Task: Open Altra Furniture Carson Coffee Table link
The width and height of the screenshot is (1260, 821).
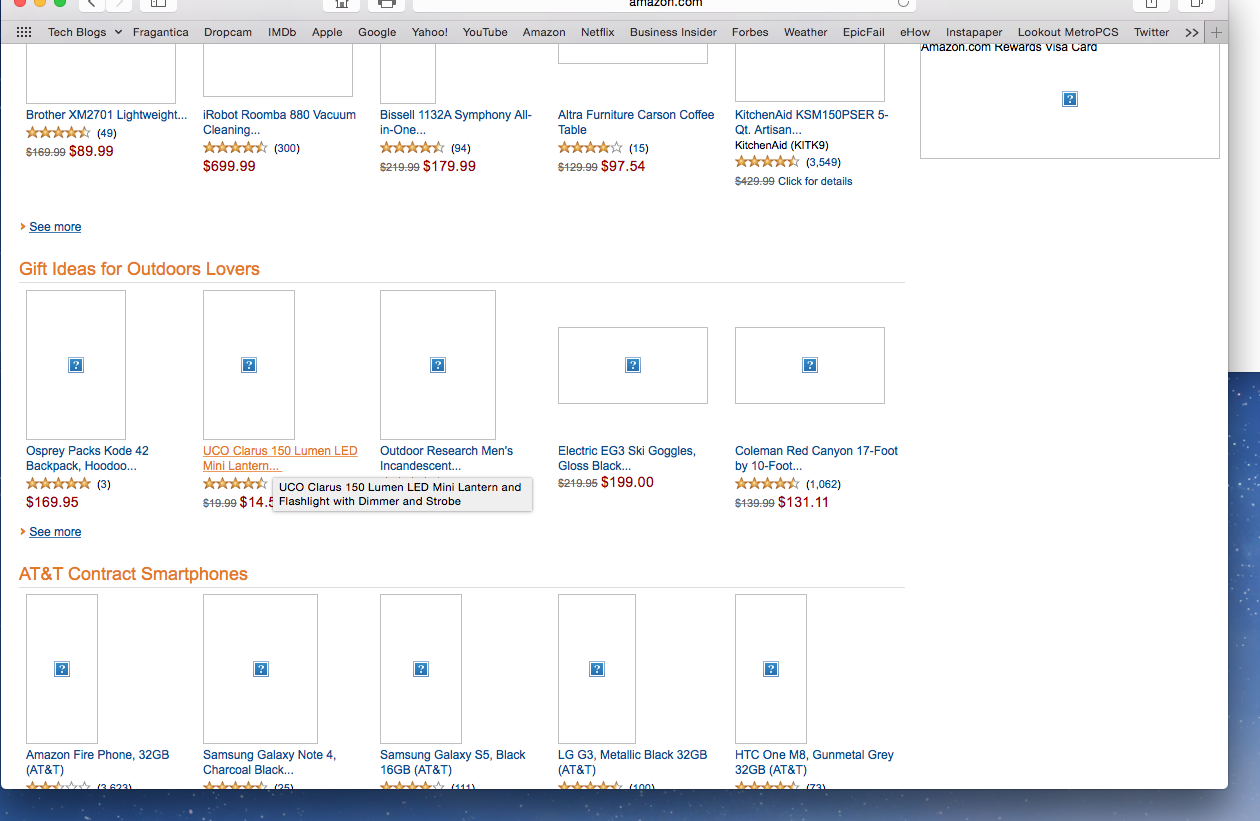Action: 636,122
